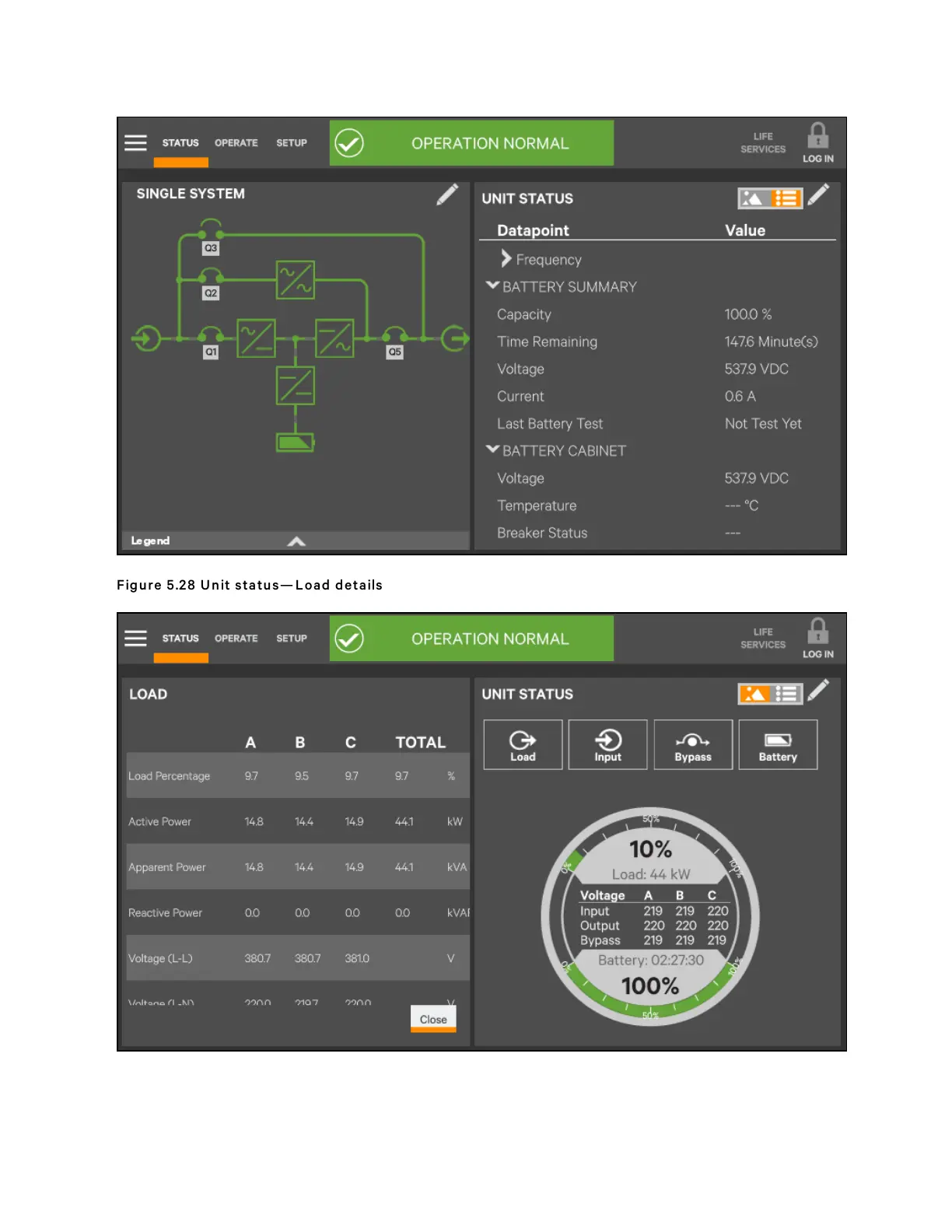Click the Load Percentage row label
Screen dimensions: 952x1232
pos(170,776)
